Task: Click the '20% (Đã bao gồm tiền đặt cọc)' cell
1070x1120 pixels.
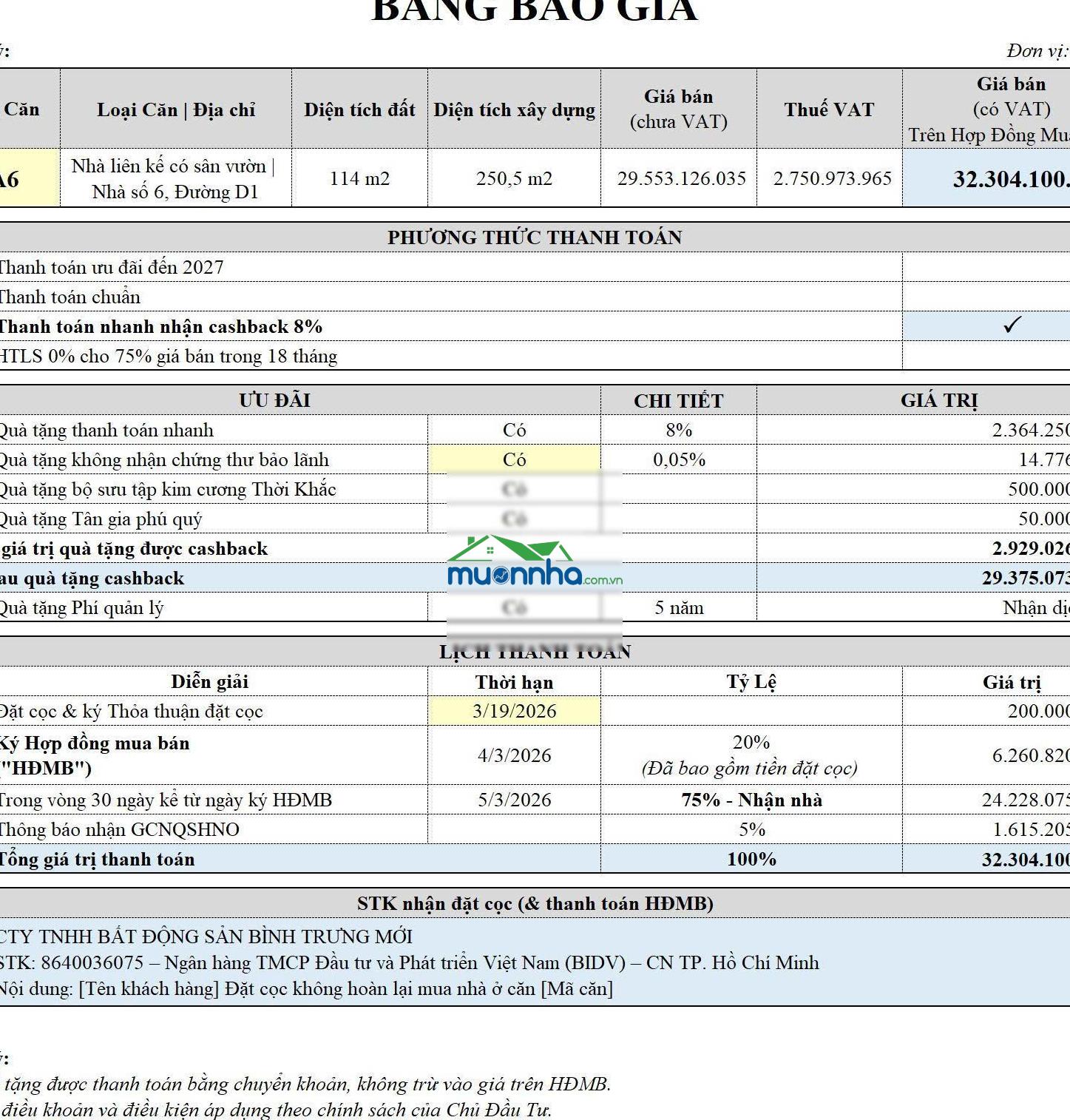Action: coord(751,755)
